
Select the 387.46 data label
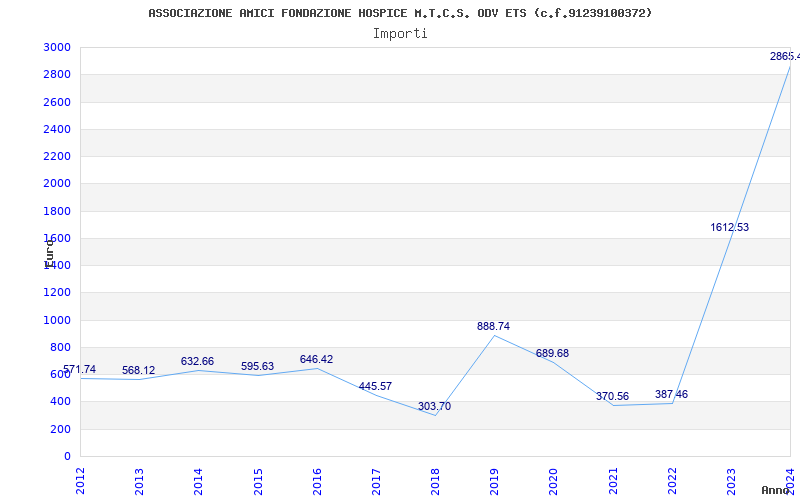pyautogui.click(x=671, y=395)
